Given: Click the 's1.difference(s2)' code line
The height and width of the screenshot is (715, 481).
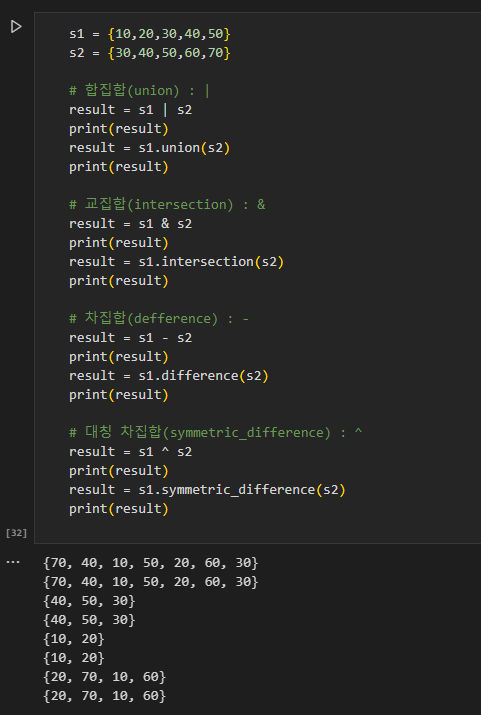Looking at the screenshot, I should click(169, 376).
